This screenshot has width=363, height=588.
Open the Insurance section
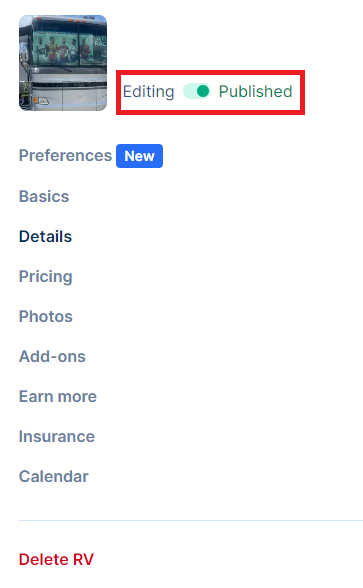coord(57,436)
